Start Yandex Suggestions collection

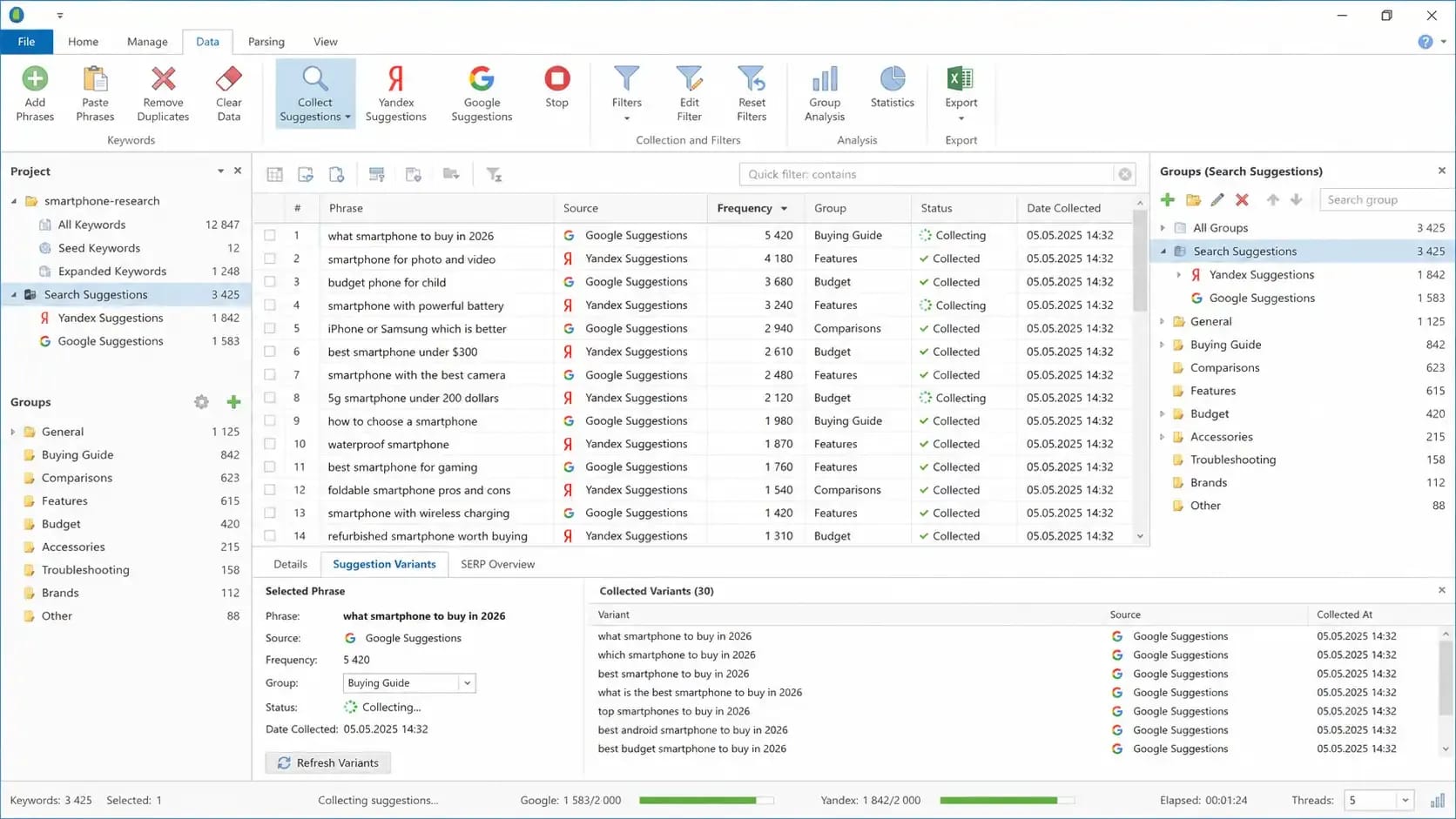click(x=396, y=94)
